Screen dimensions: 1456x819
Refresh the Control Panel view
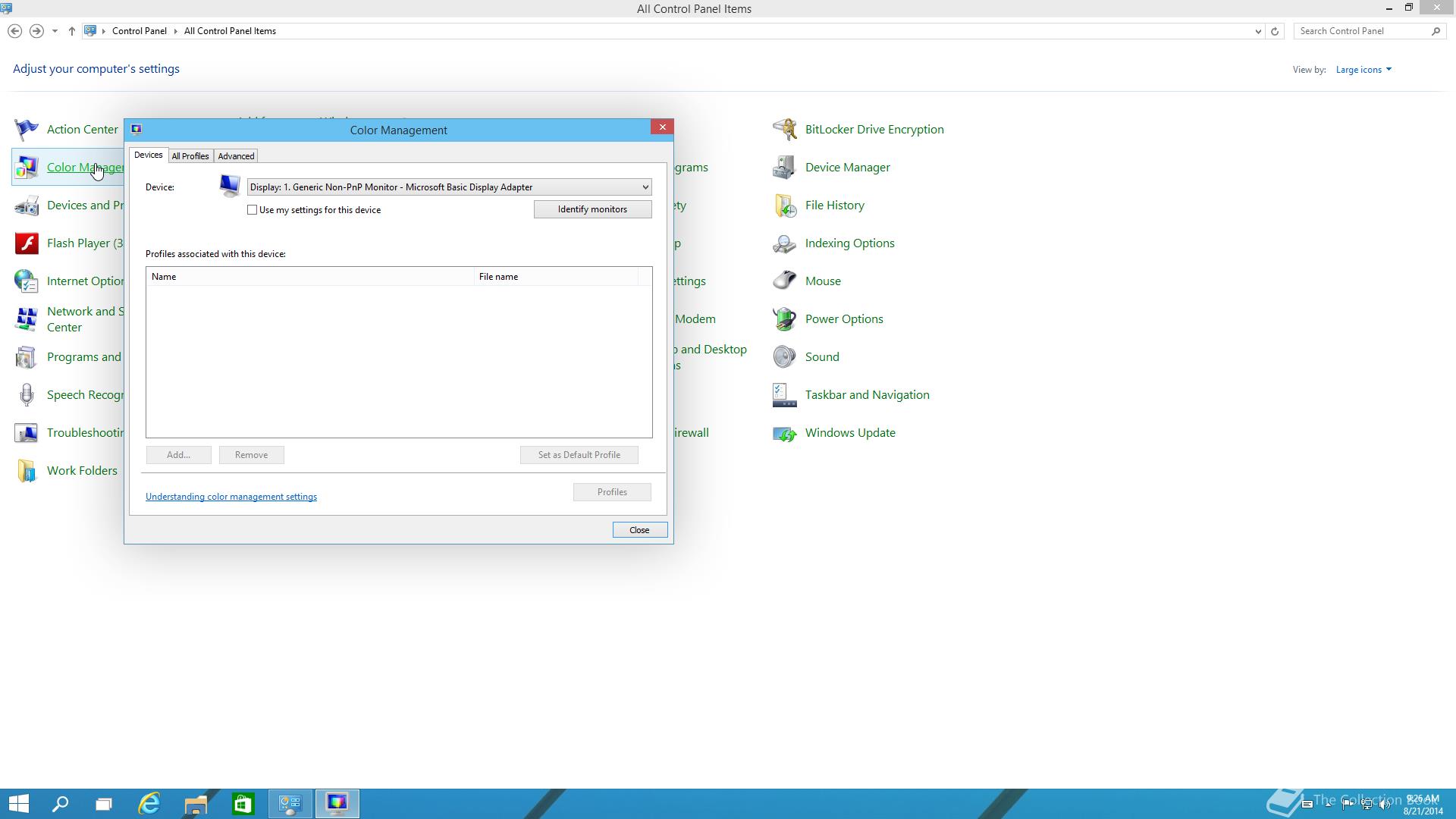point(1275,31)
